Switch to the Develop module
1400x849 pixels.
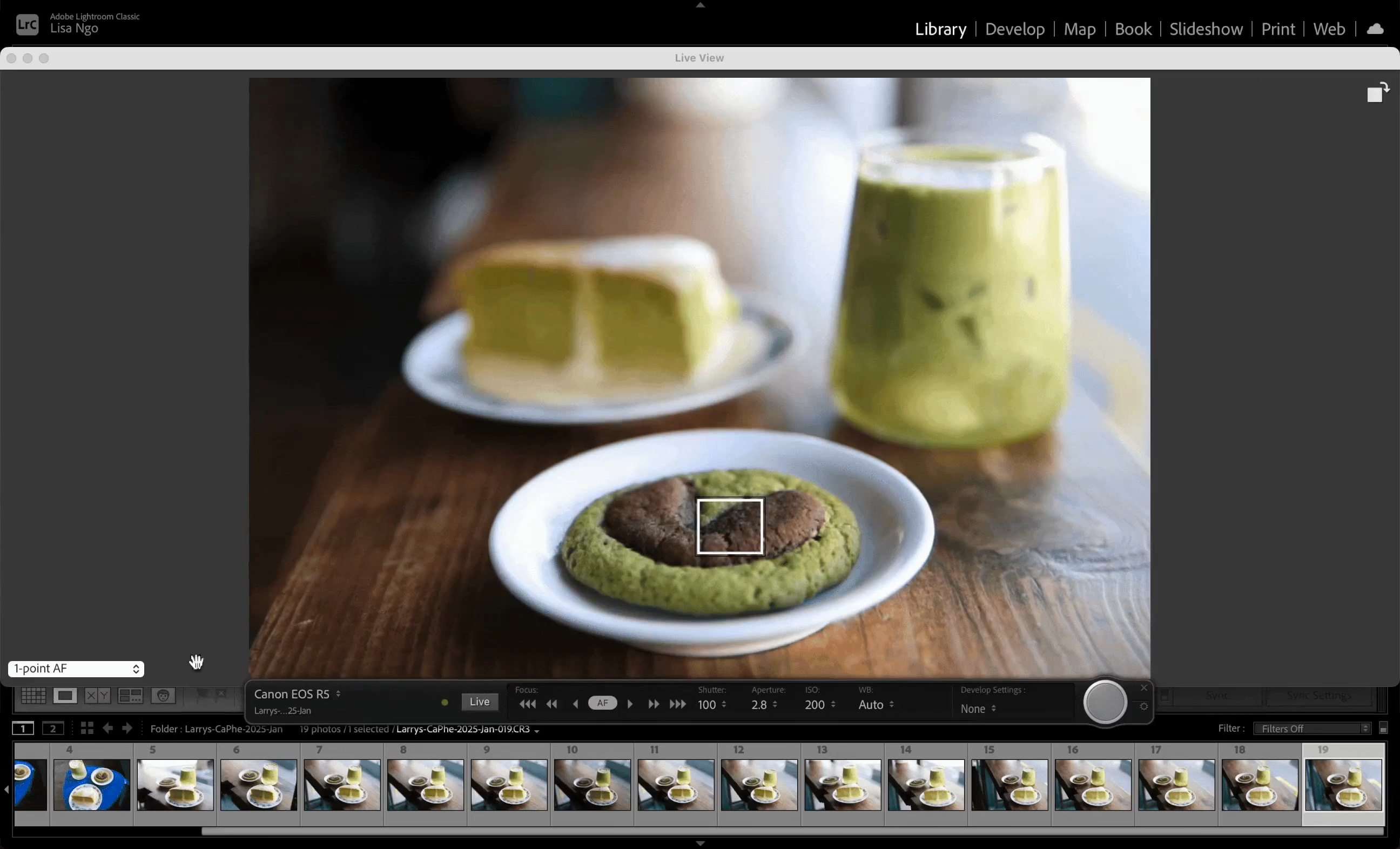1015,29
